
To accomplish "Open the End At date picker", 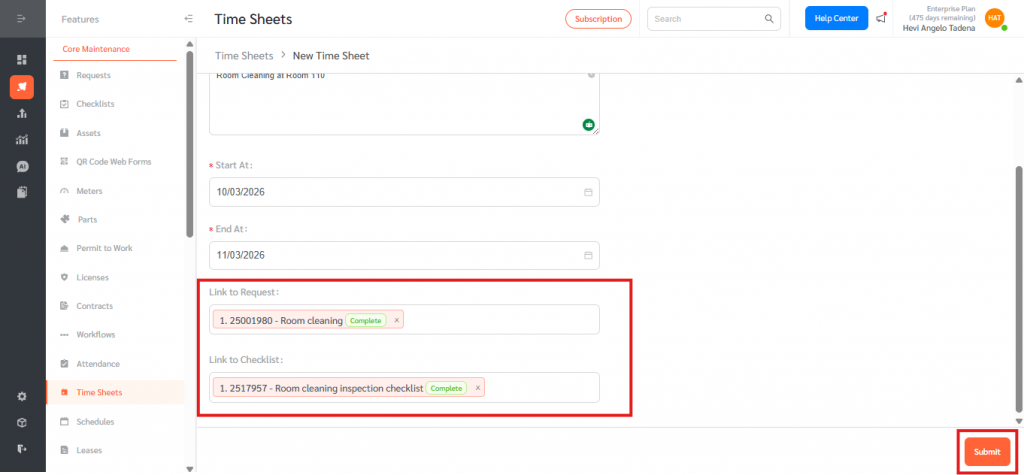I will (x=588, y=256).
